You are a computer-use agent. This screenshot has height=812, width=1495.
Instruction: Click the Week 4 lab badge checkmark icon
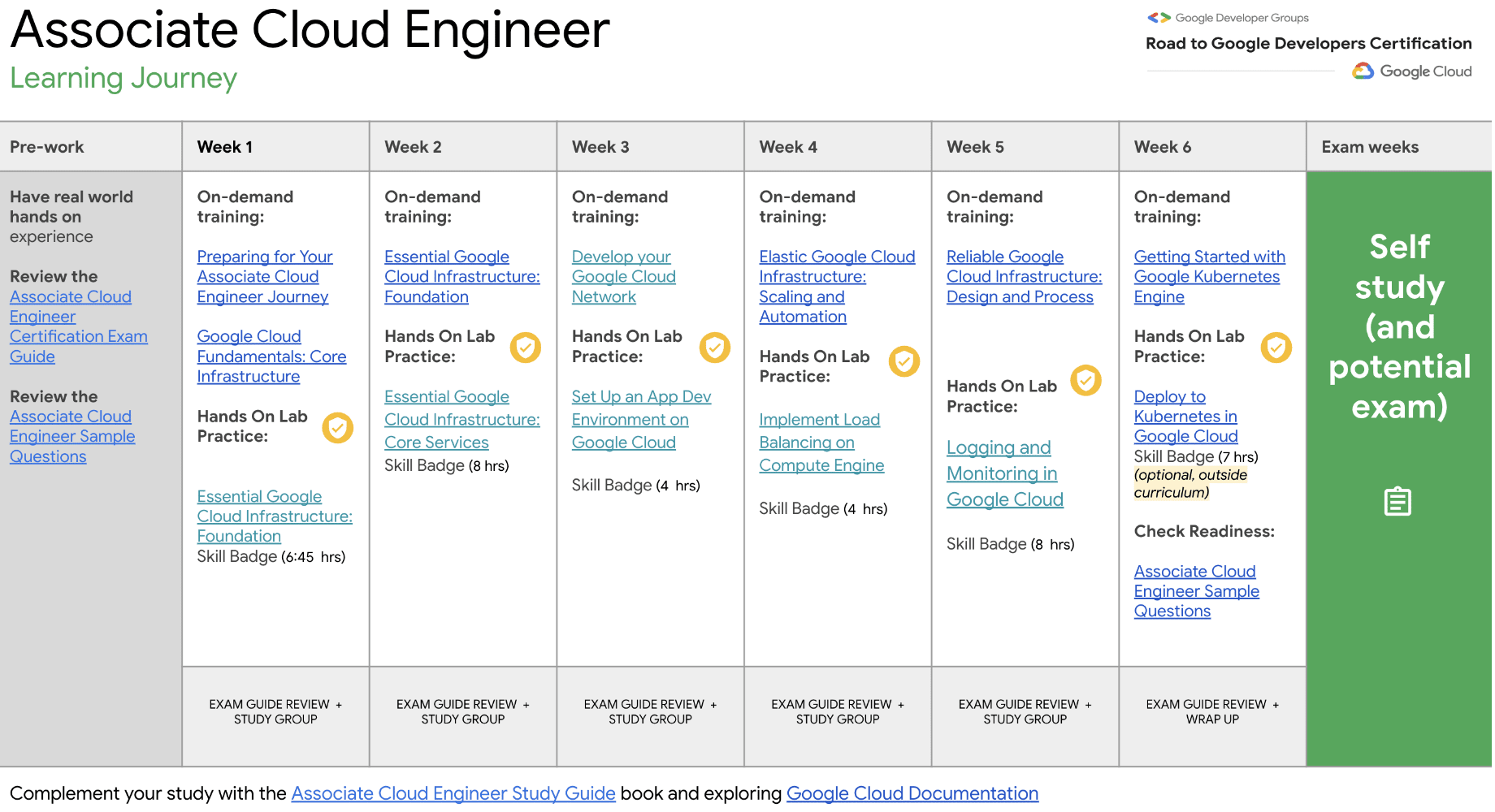coord(903,361)
